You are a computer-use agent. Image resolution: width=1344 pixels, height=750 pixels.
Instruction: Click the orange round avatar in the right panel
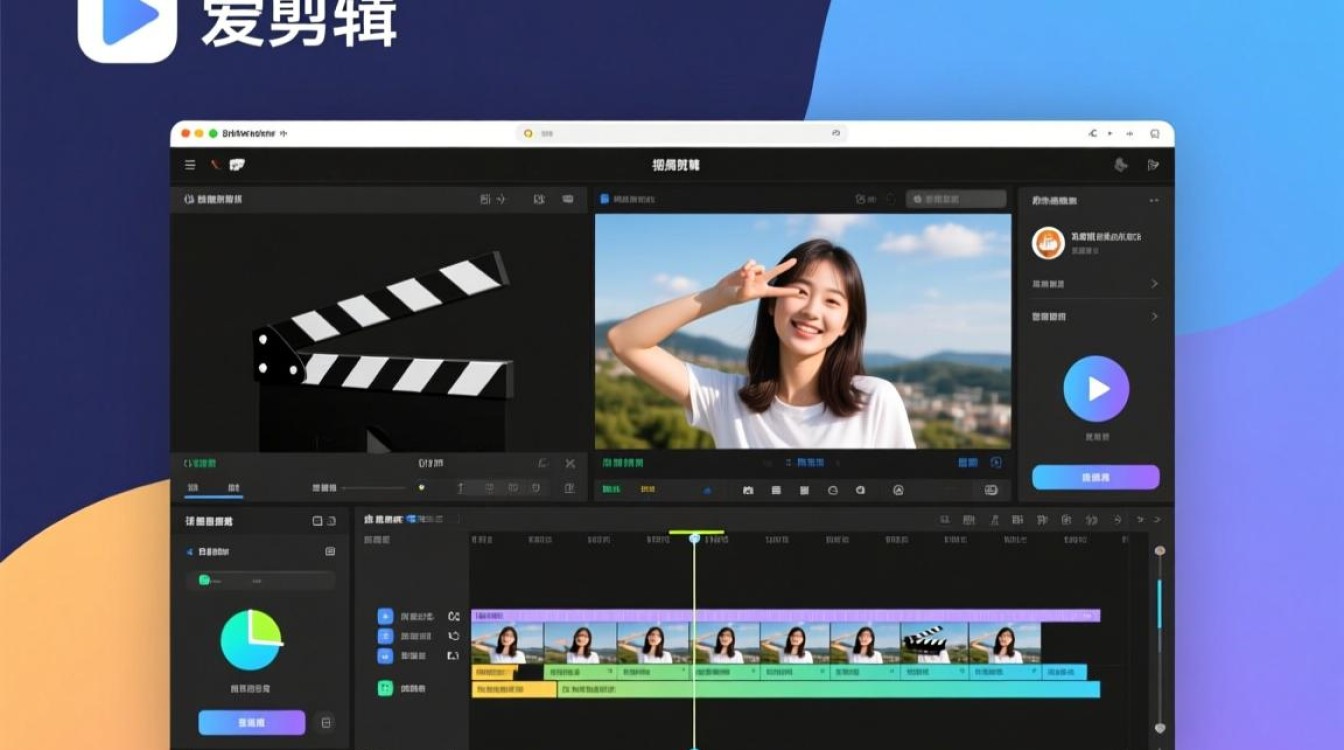tap(1048, 242)
